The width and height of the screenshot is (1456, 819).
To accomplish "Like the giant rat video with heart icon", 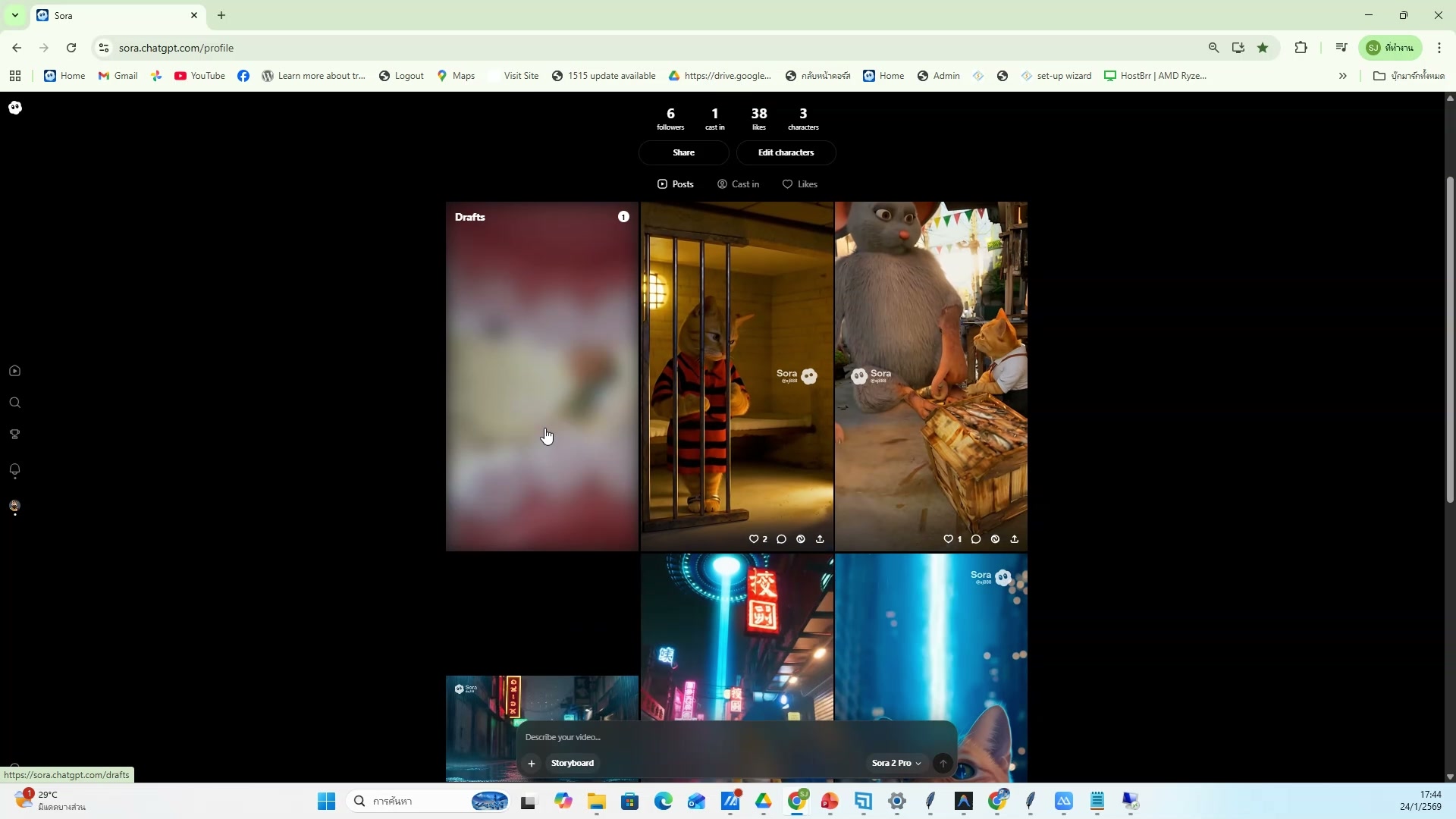I will click(948, 539).
